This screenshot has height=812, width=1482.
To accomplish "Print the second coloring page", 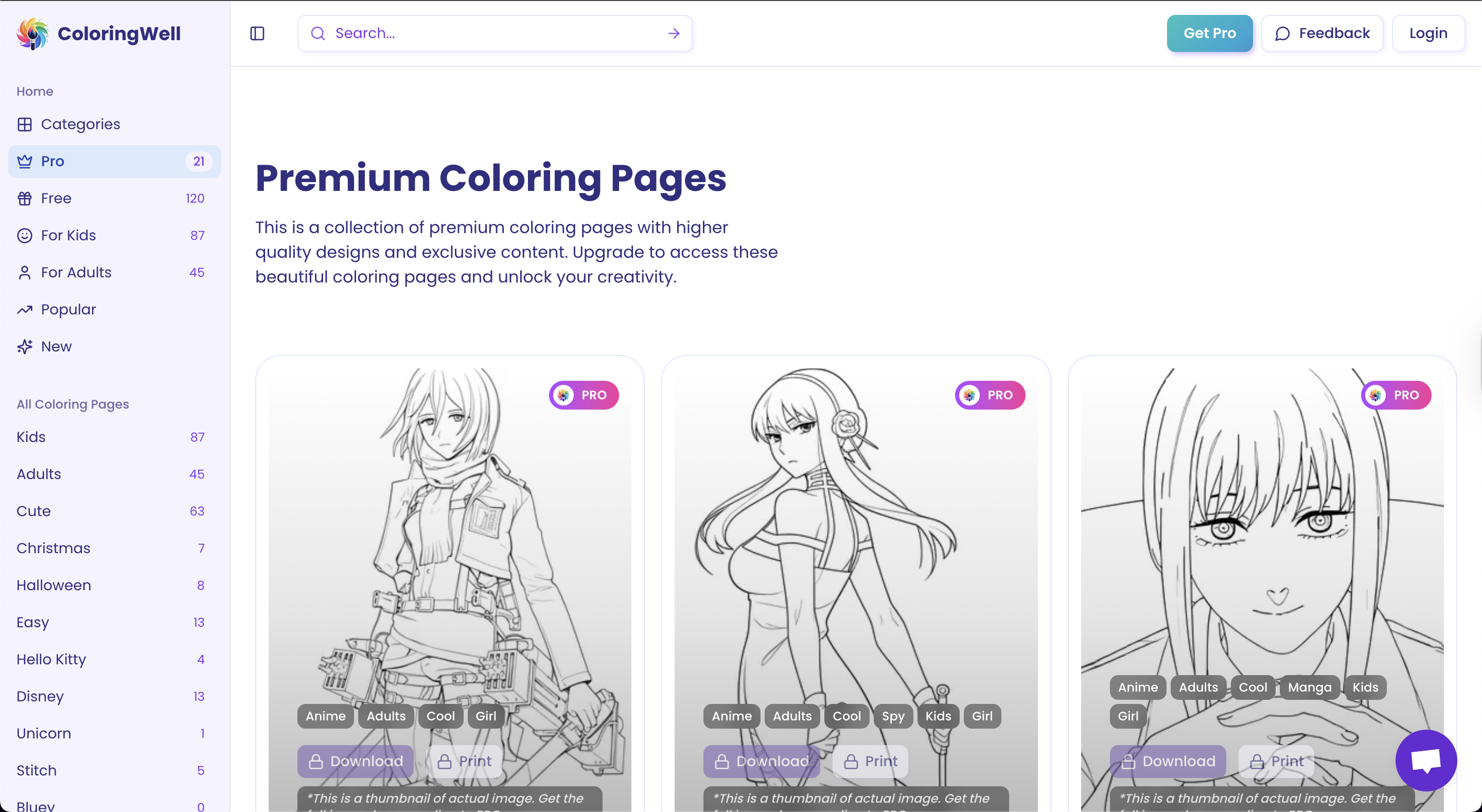I will (x=870, y=762).
